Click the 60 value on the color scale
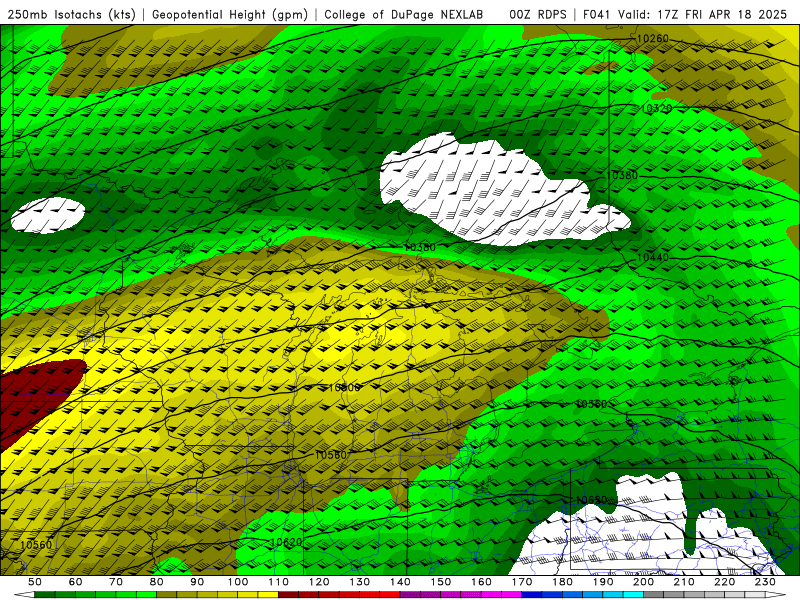 (76, 582)
